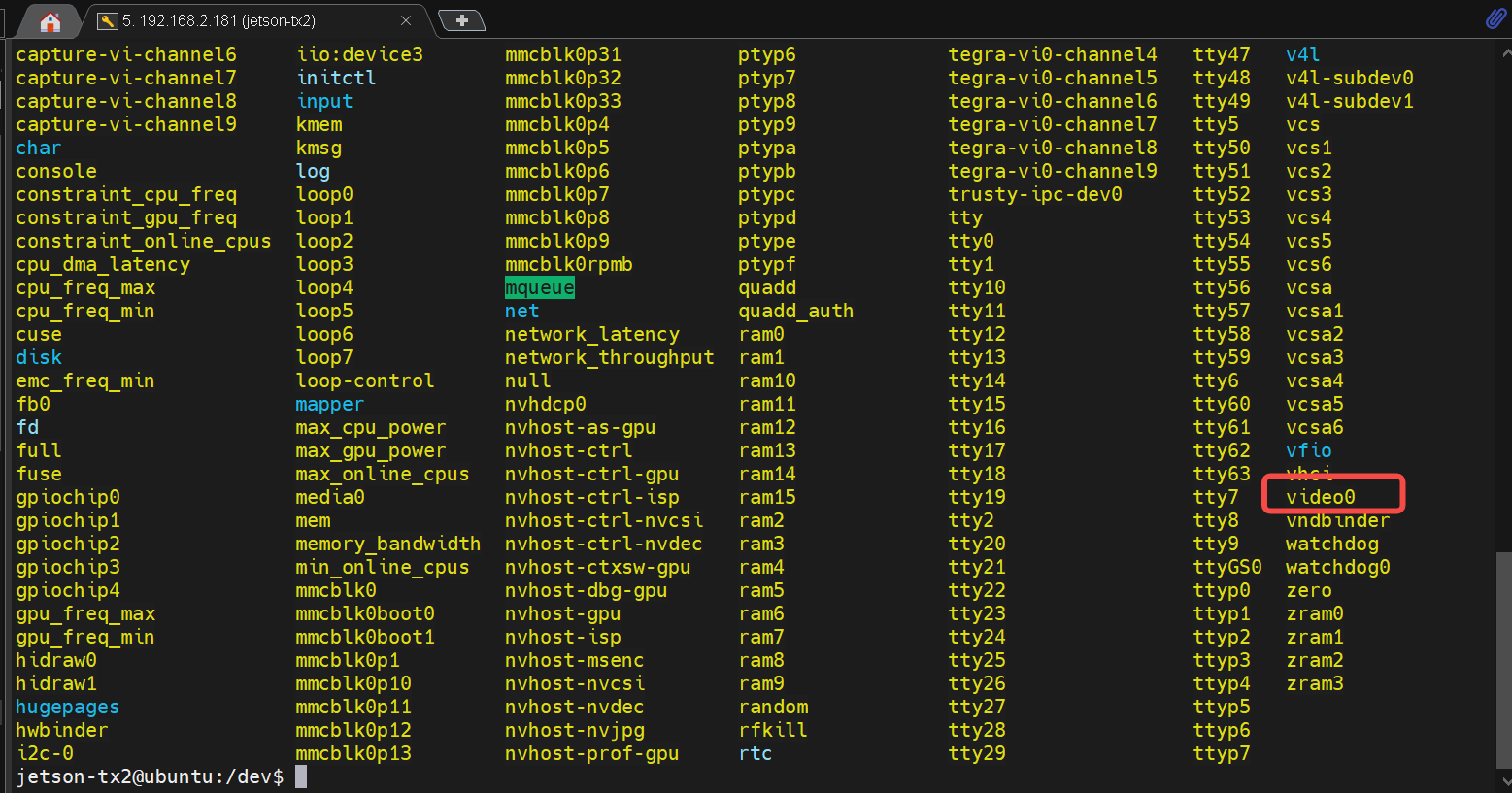Click the green-highlighted mqueue entry
Image resolution: width=1512 pixels, height=793 pixels.
tap(539, 287)
